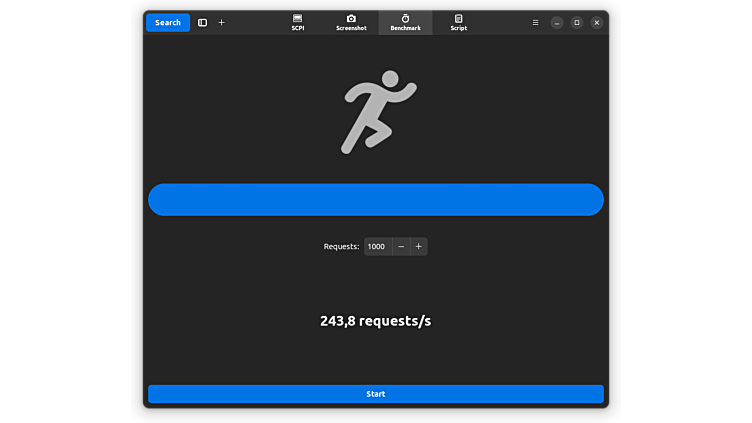
Task: Click the Requests: label
Action: [x=341, y=246]
